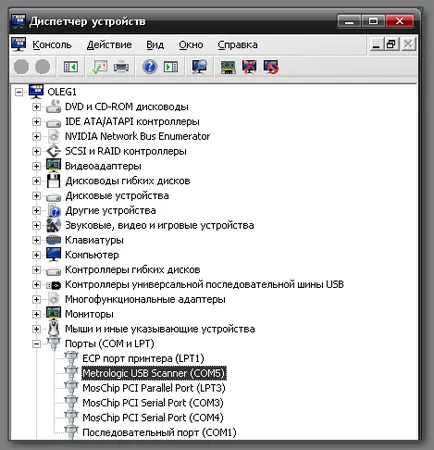Open the Вид menu
This screenshot has height=450, width=434.
(x=155, y=45)
